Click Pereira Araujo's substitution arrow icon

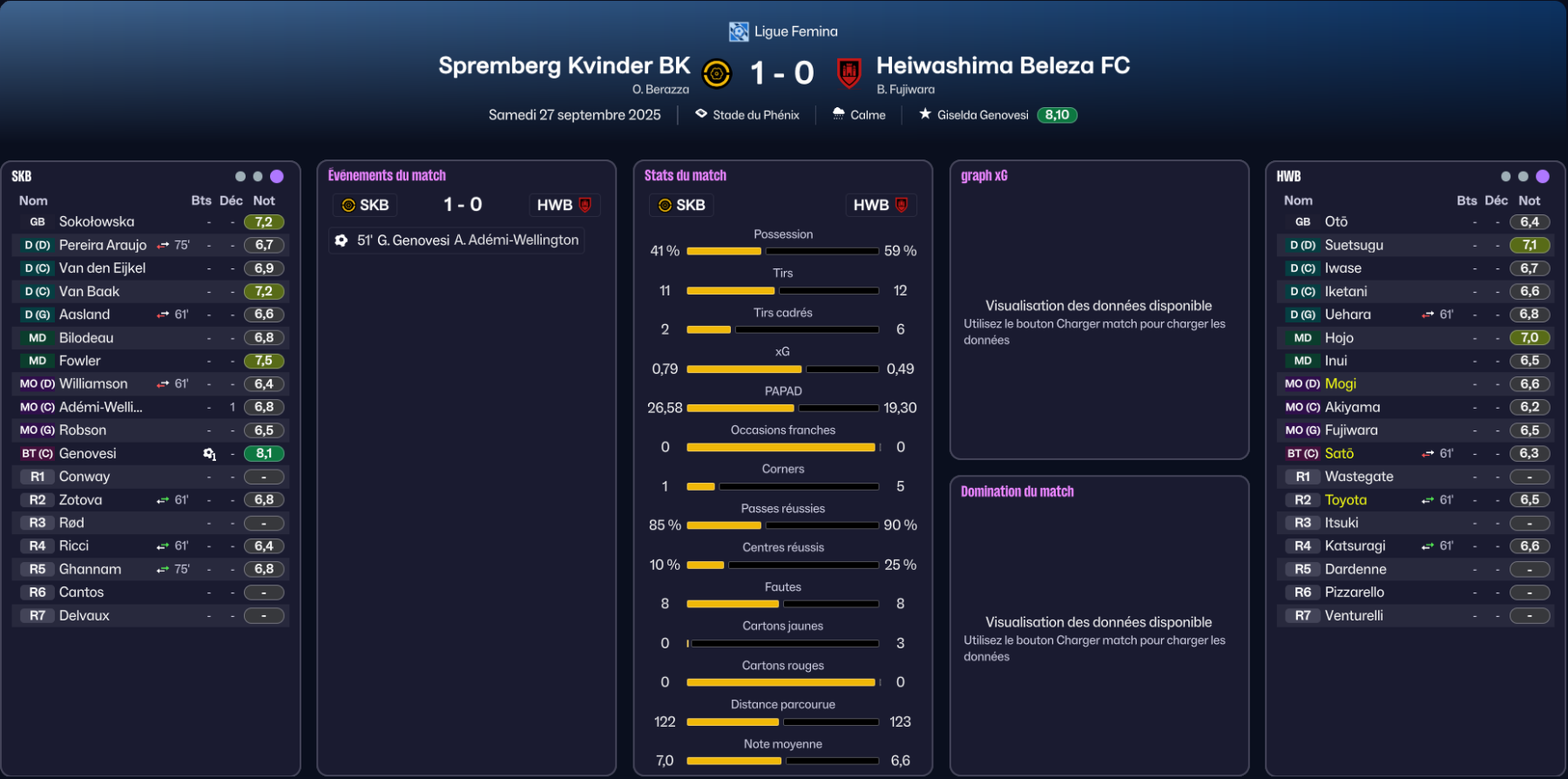(x=163, y=246)
